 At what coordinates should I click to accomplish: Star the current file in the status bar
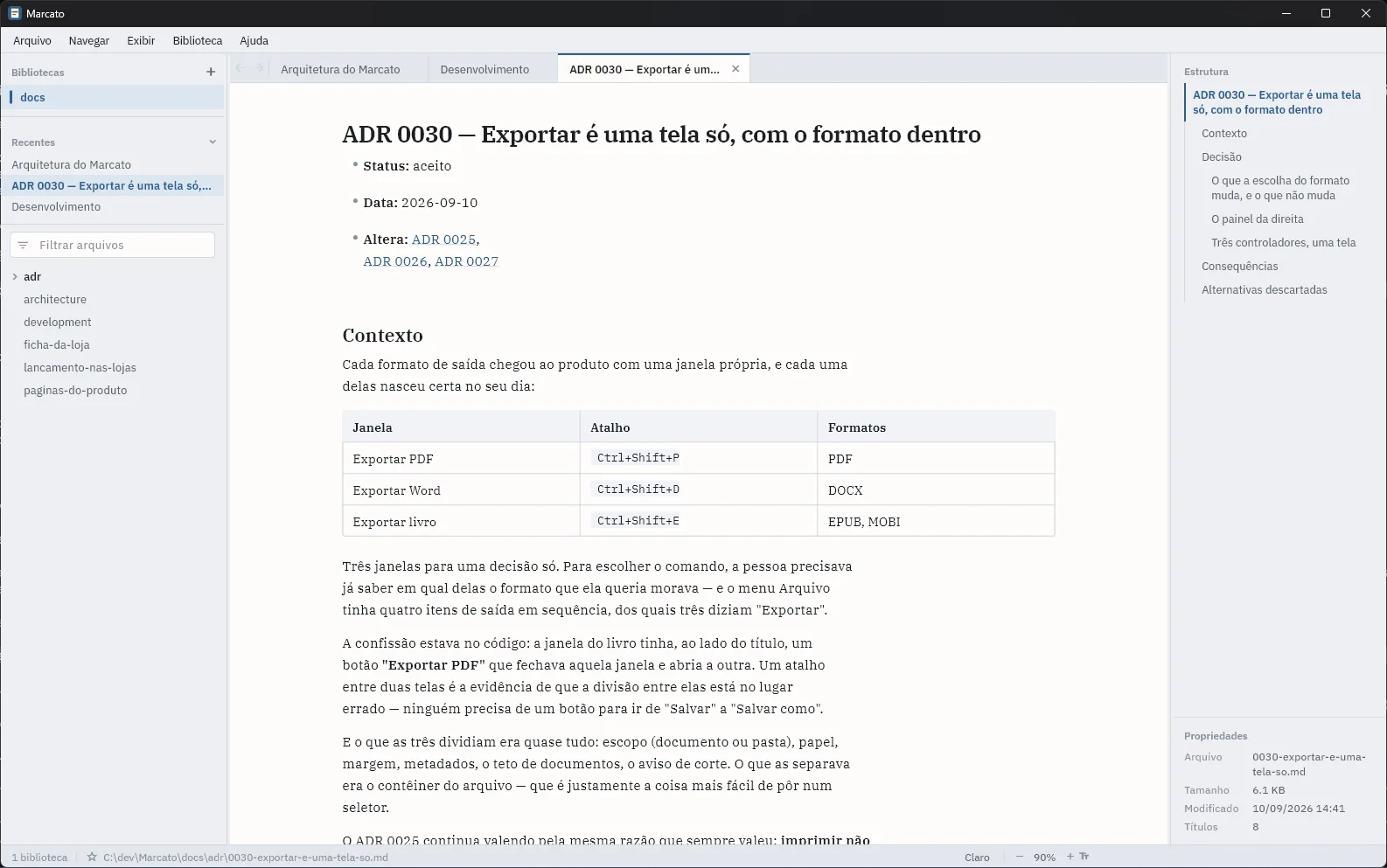pos(92,858)
